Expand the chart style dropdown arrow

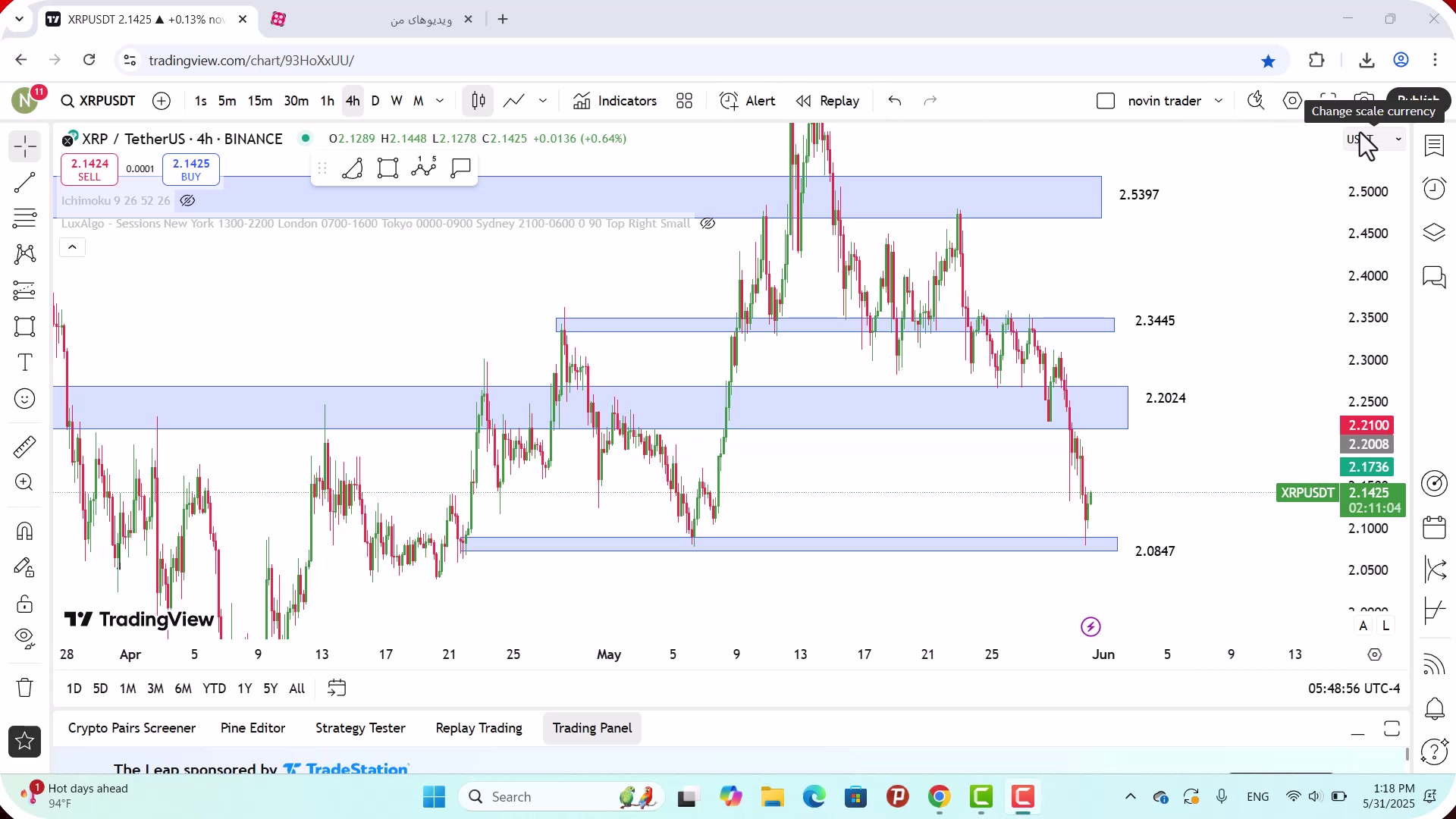click(x=543, y=101)
